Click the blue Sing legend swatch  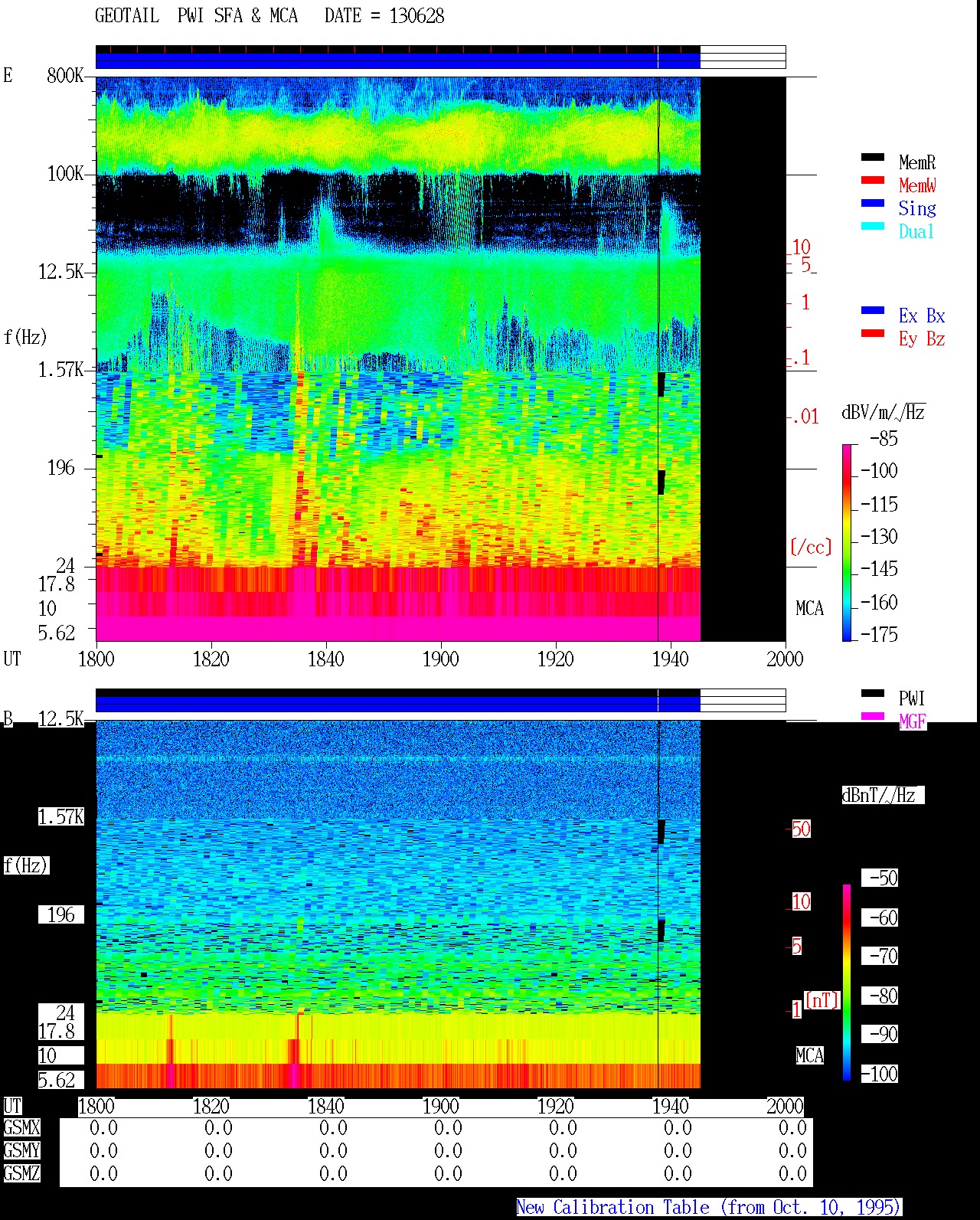click(x=873, y=203)
